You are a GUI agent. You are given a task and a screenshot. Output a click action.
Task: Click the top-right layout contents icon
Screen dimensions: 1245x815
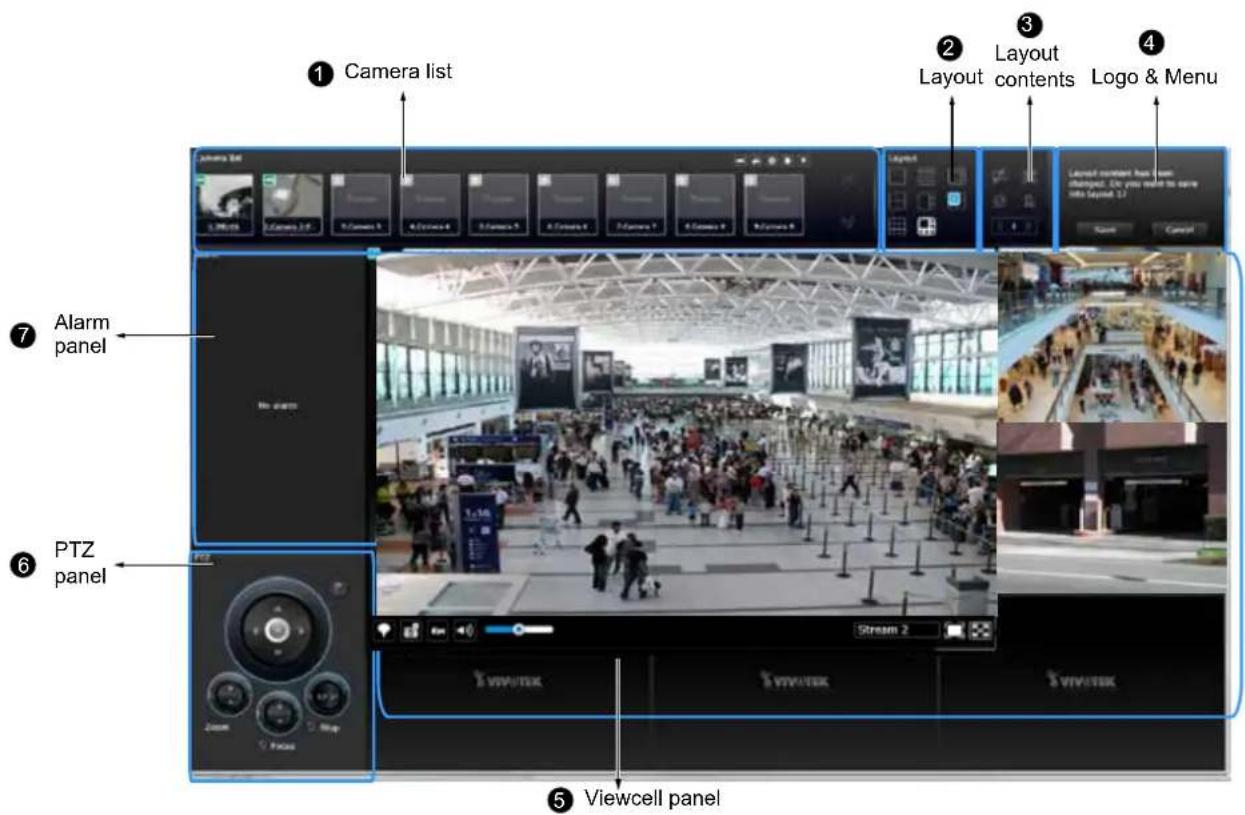tap(1030, 177)
